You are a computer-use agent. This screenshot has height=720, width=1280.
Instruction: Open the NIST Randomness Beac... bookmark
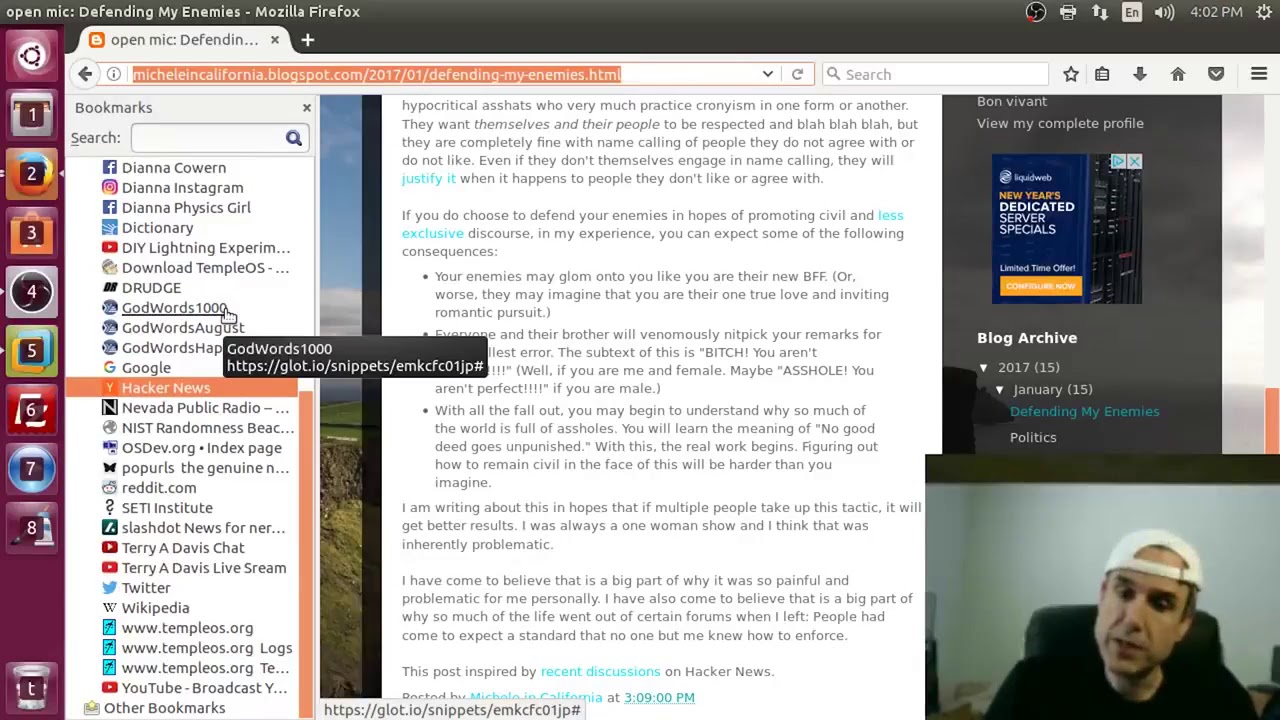point(207,427)
